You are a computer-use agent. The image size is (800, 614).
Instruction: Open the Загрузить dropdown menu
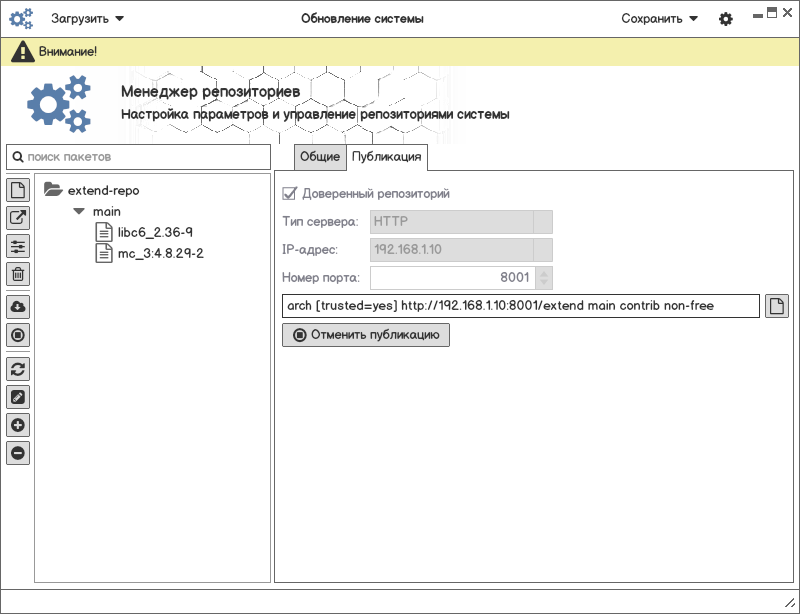pyautogui.click(x=87, y=19)
